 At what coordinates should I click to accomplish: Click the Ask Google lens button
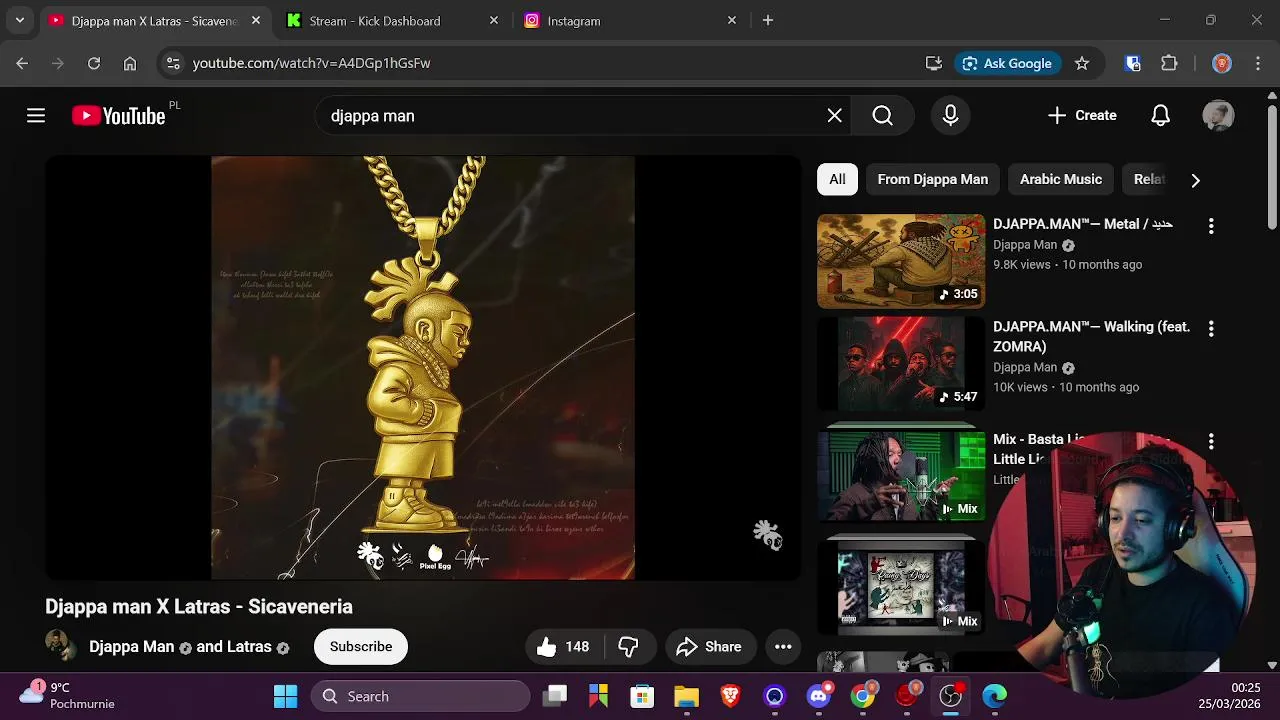pyautogui.click(x=1007, y=63)
